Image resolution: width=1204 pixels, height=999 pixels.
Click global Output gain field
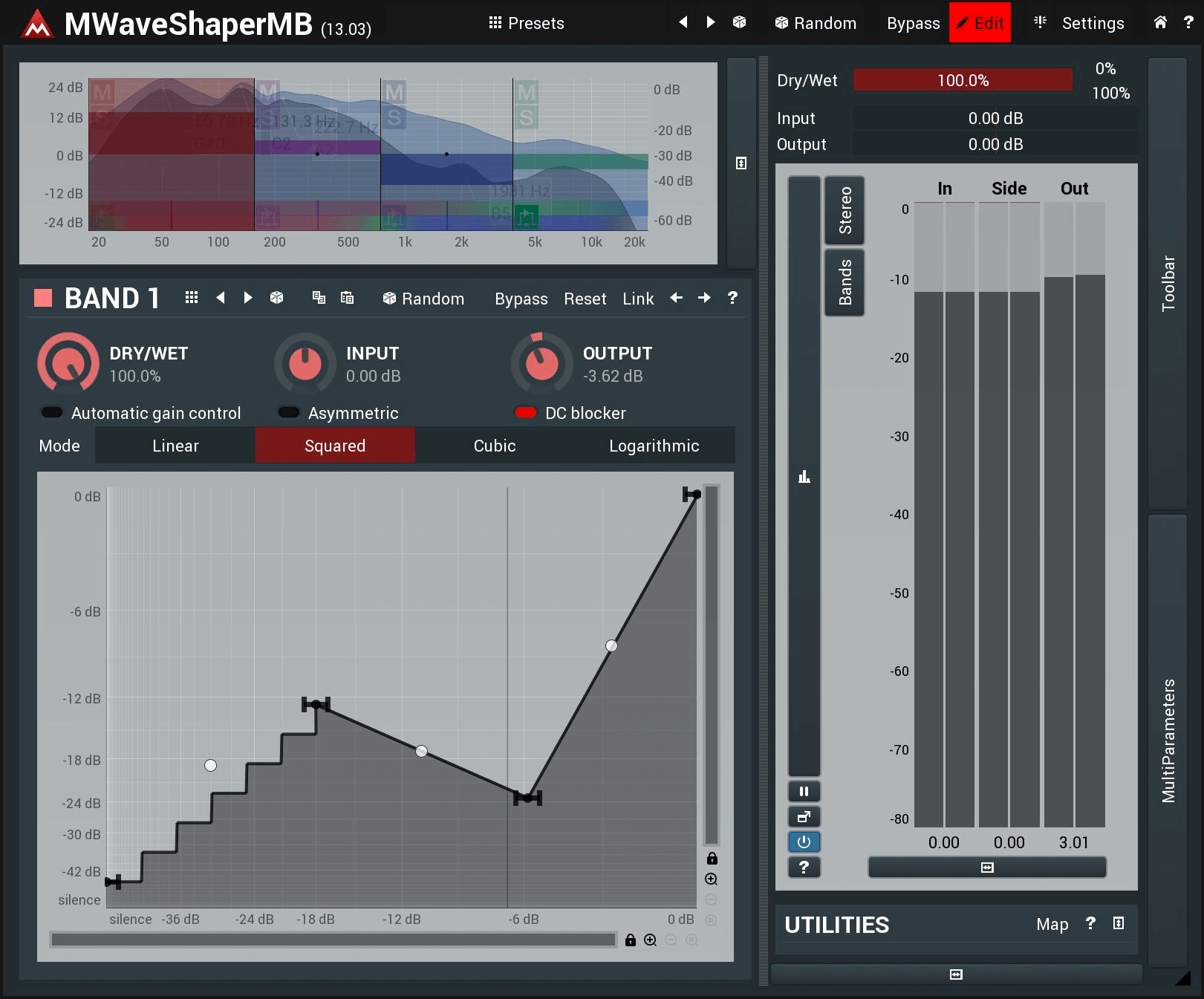click(x=995, y=145)
